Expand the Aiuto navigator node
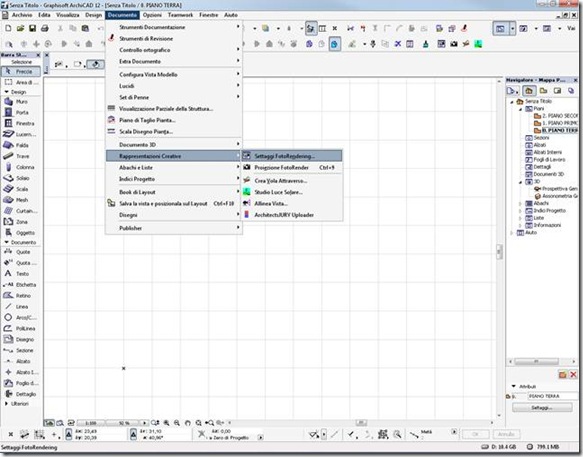Screen dimensions: 583x457 tap(512, 233)
